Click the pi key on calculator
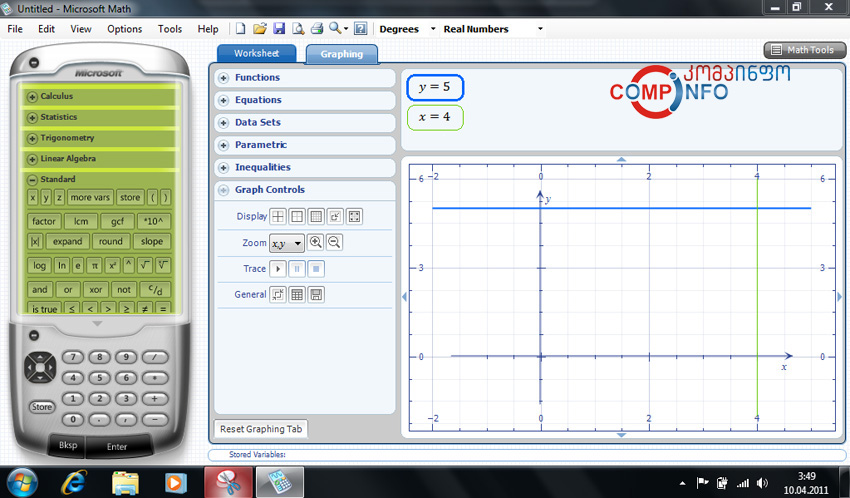 [95, 266]
